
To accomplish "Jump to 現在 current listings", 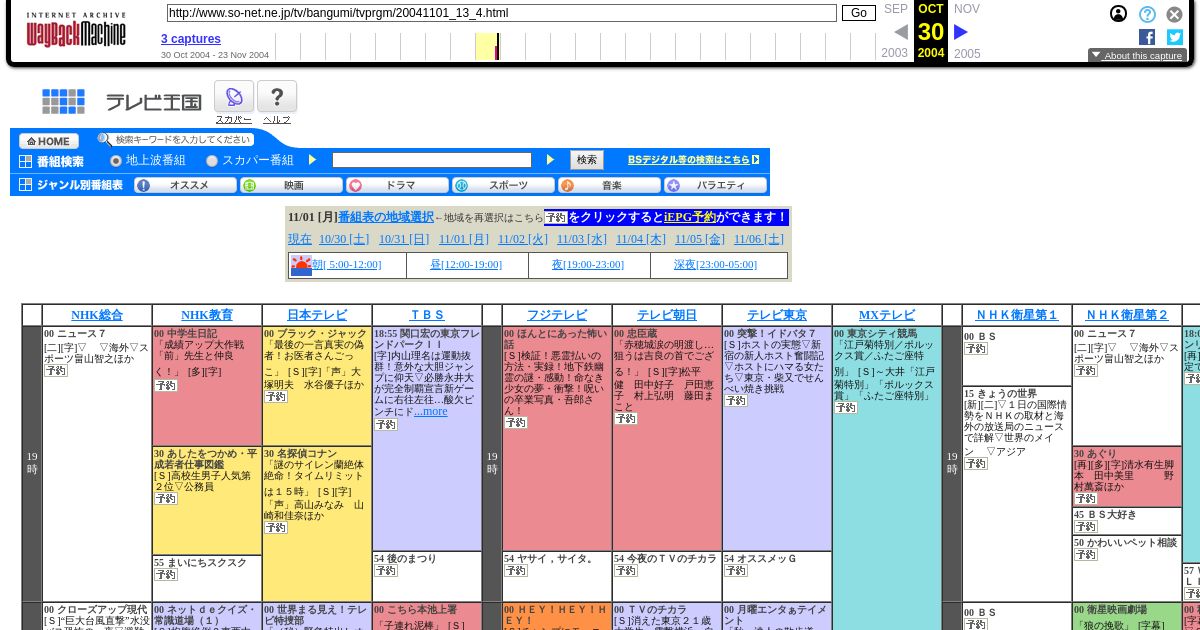I will click(300, 239).
